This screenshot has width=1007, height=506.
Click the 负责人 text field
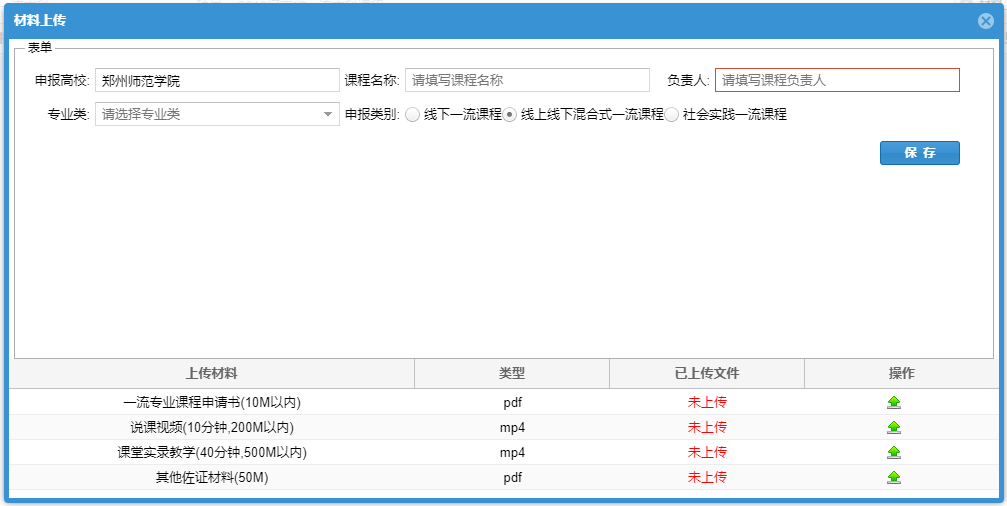tap(836, 80)
